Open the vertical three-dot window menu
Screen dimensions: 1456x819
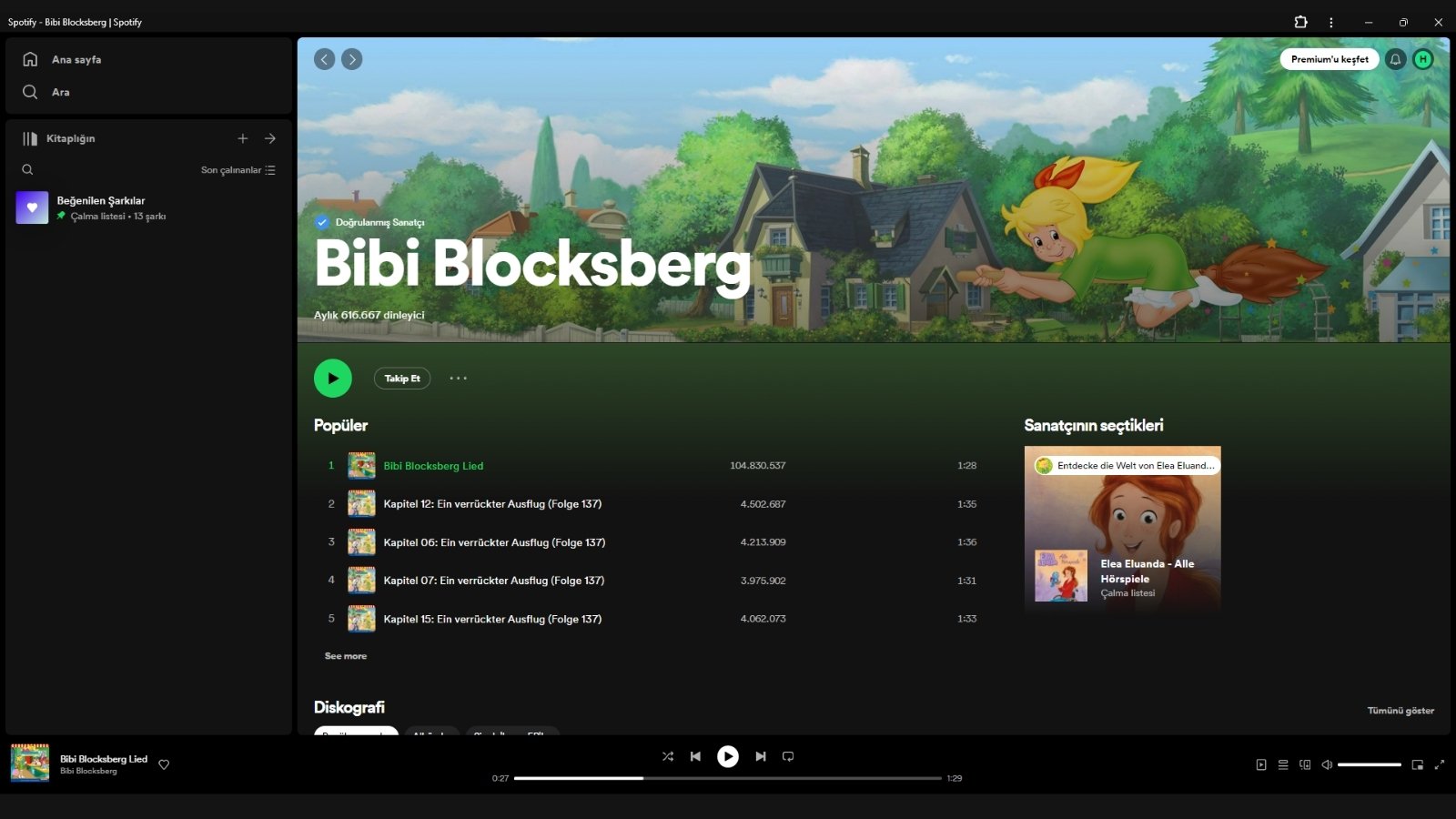click(x=1331, y=22)
